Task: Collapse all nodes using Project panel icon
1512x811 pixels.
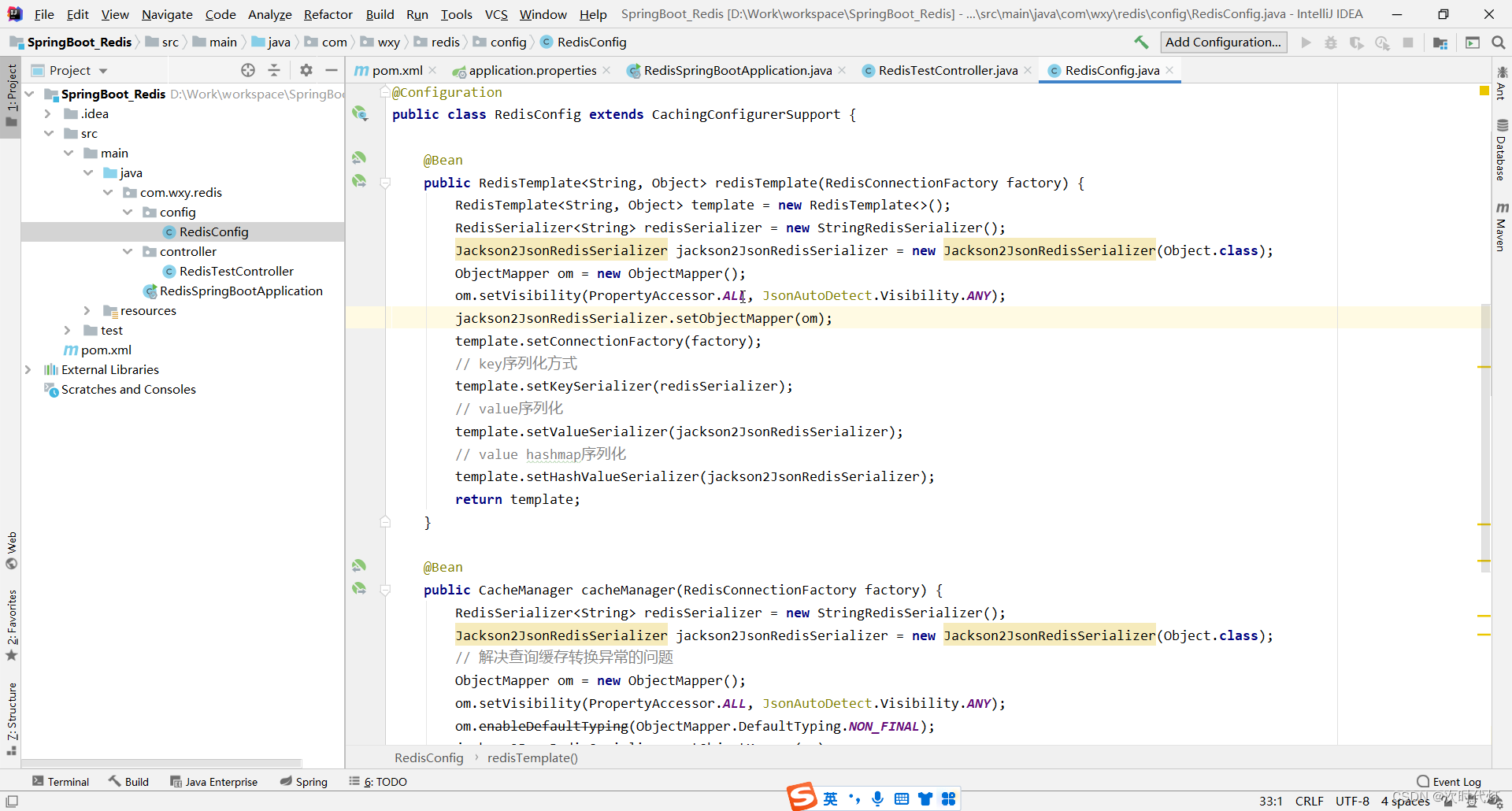Action: (x=274, y=70)
